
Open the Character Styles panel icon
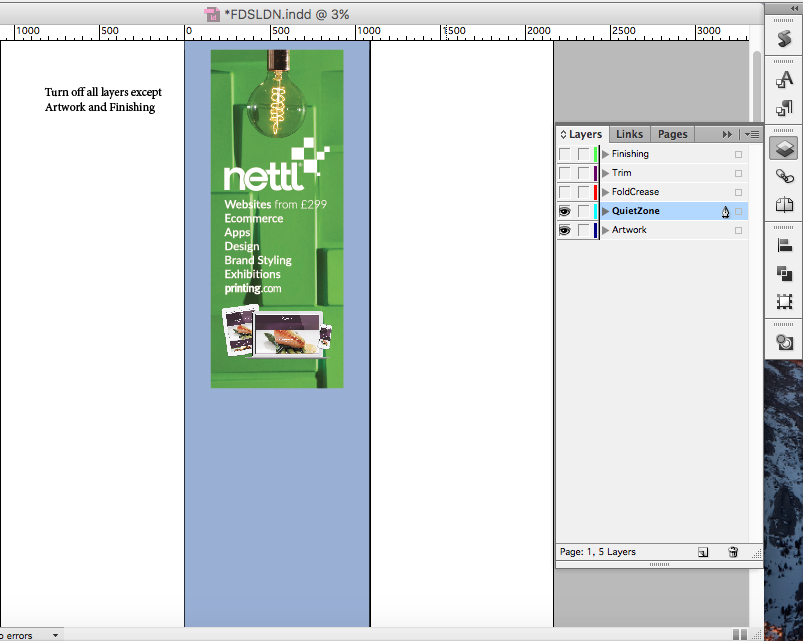pyautogui.click(x=785, y=81)
